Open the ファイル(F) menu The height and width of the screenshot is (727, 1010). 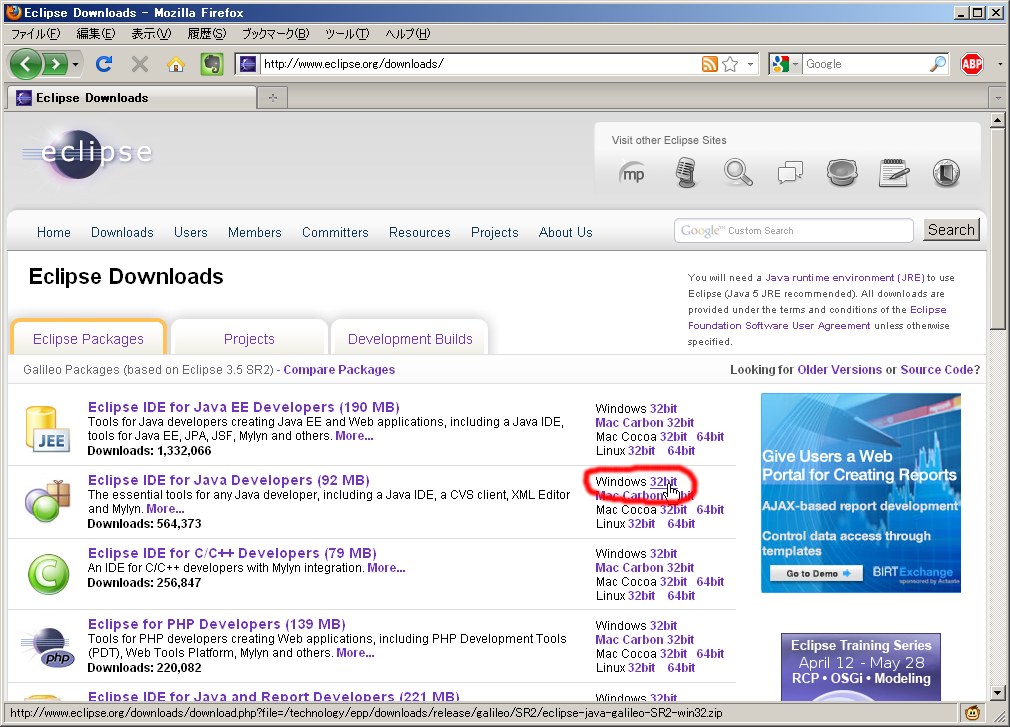coord(35,33)
